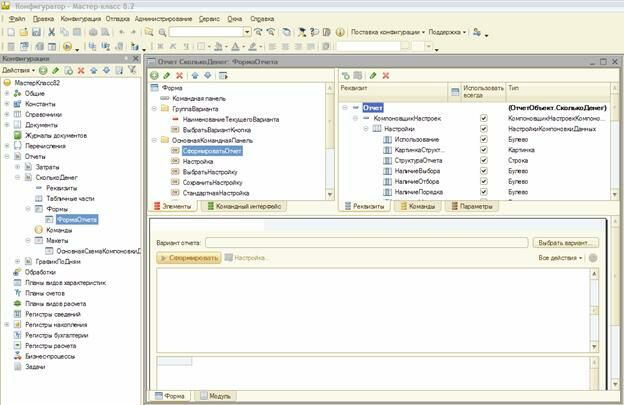Switch to the Командный интерфейс tab
The height and width of the screenshot is (405, 624).
pyautogui.click(x=245, y=206)
